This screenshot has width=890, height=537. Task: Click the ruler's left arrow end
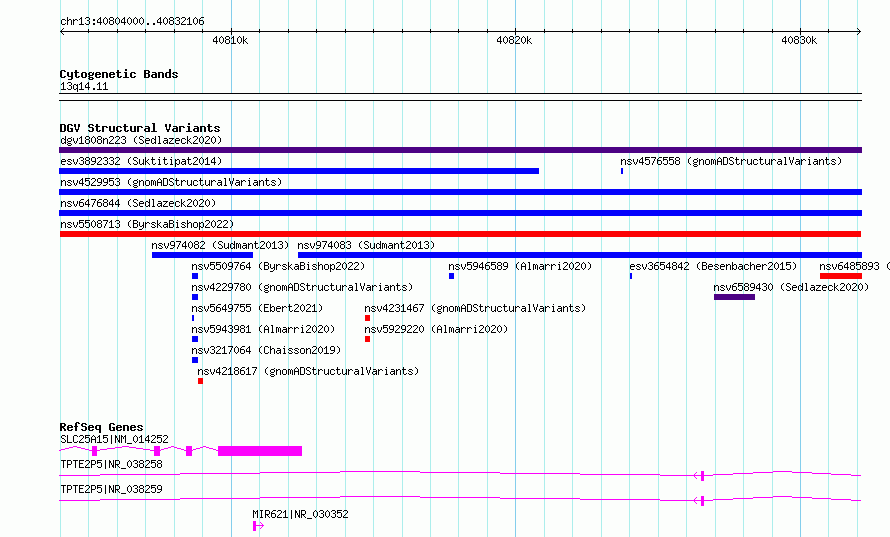click(x=62, y=31)
